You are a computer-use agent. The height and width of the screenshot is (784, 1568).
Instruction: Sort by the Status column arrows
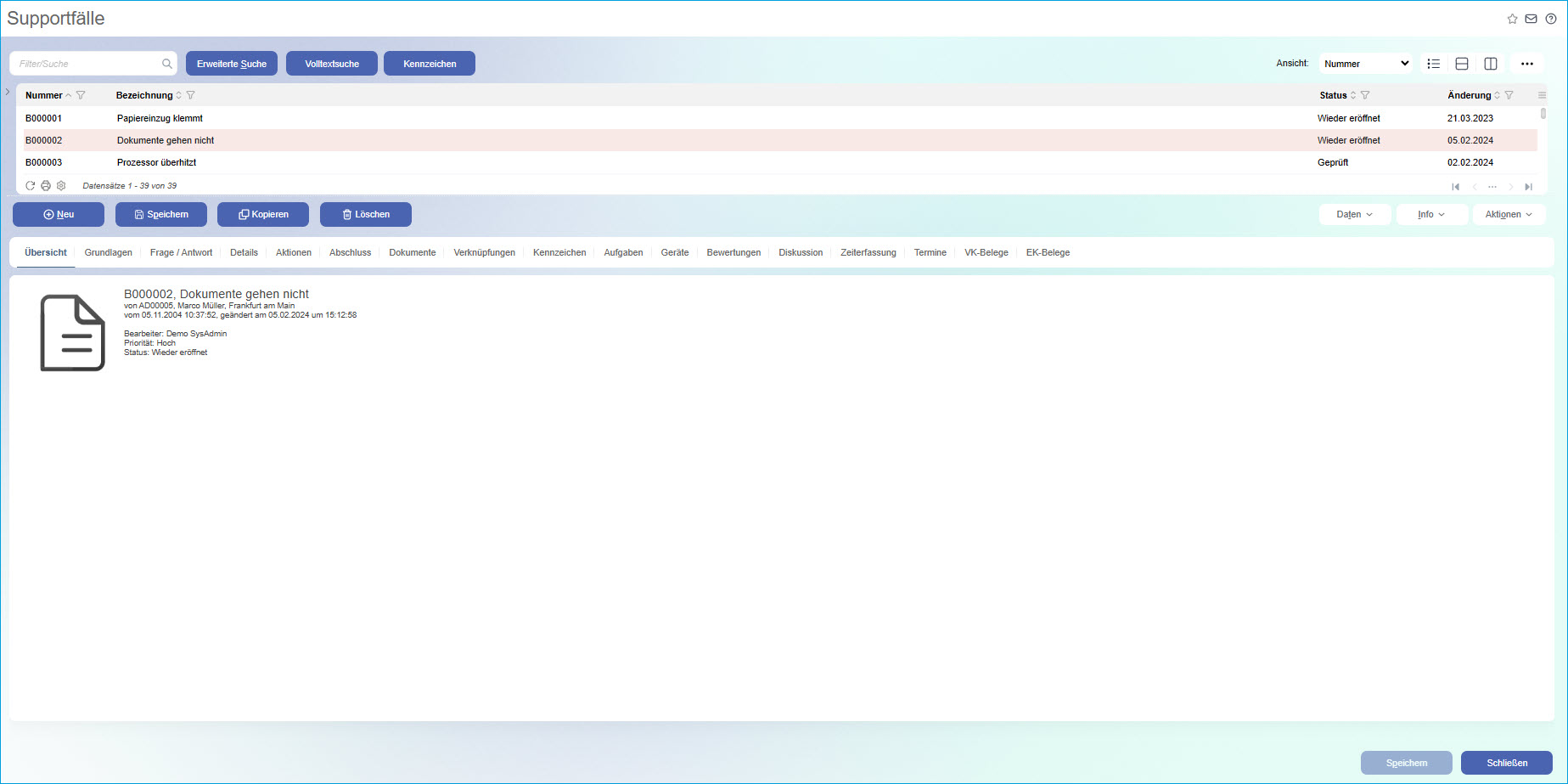click(1353, 95)
